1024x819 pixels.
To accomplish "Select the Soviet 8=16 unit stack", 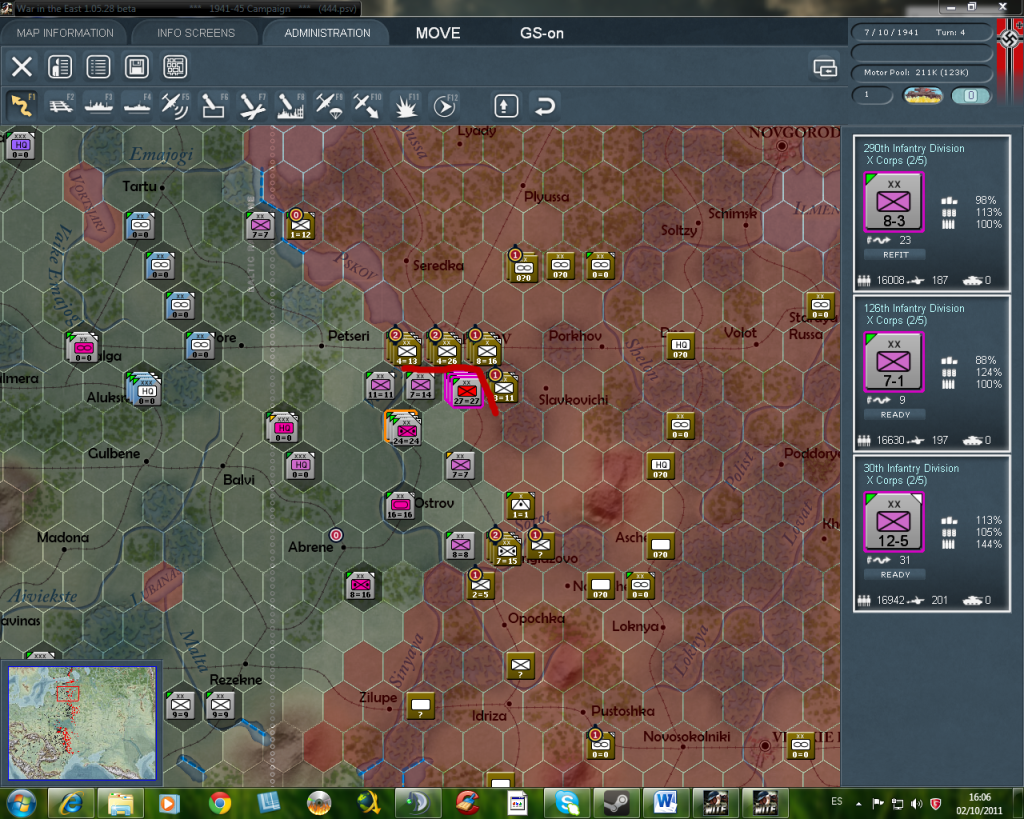I will coord(485,349).
